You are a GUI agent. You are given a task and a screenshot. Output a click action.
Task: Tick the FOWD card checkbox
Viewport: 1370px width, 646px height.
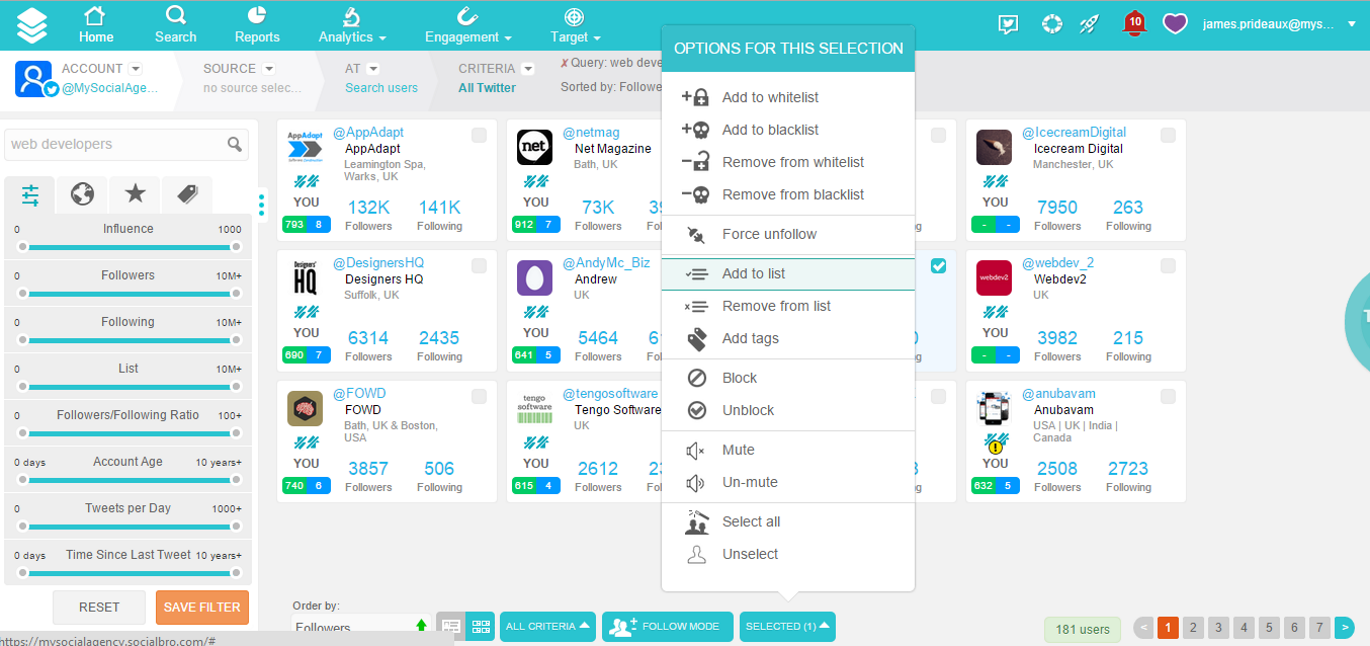click(479, 397)
